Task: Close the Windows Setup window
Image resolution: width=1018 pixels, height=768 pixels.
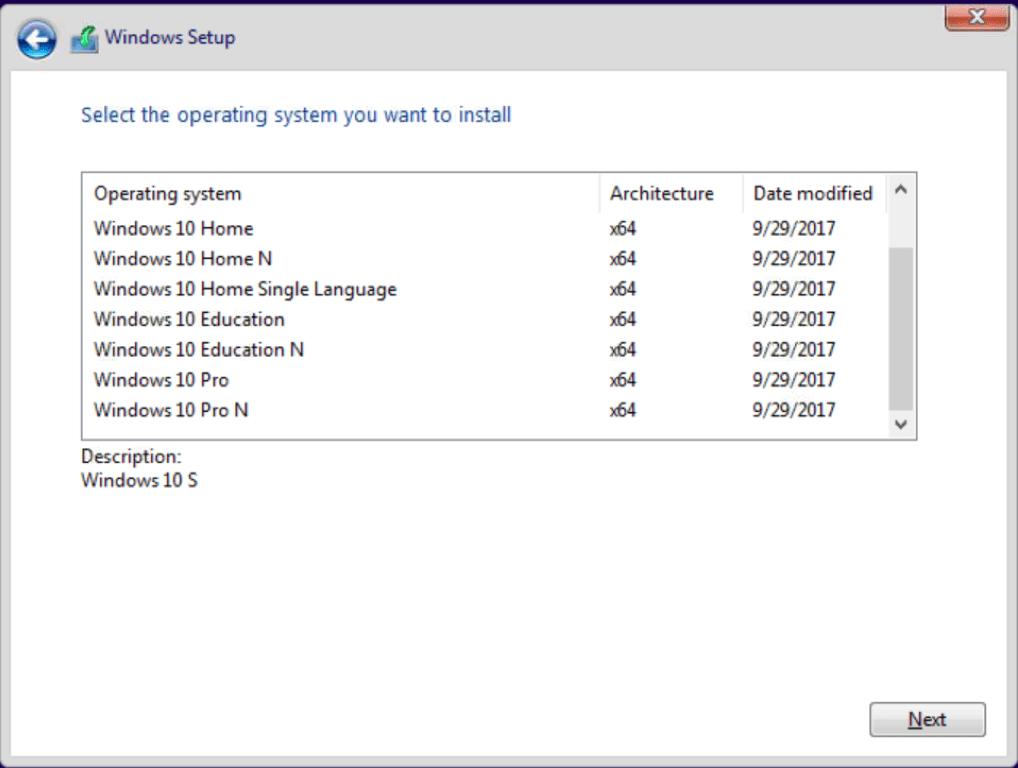Action: (x=976, y=16)
